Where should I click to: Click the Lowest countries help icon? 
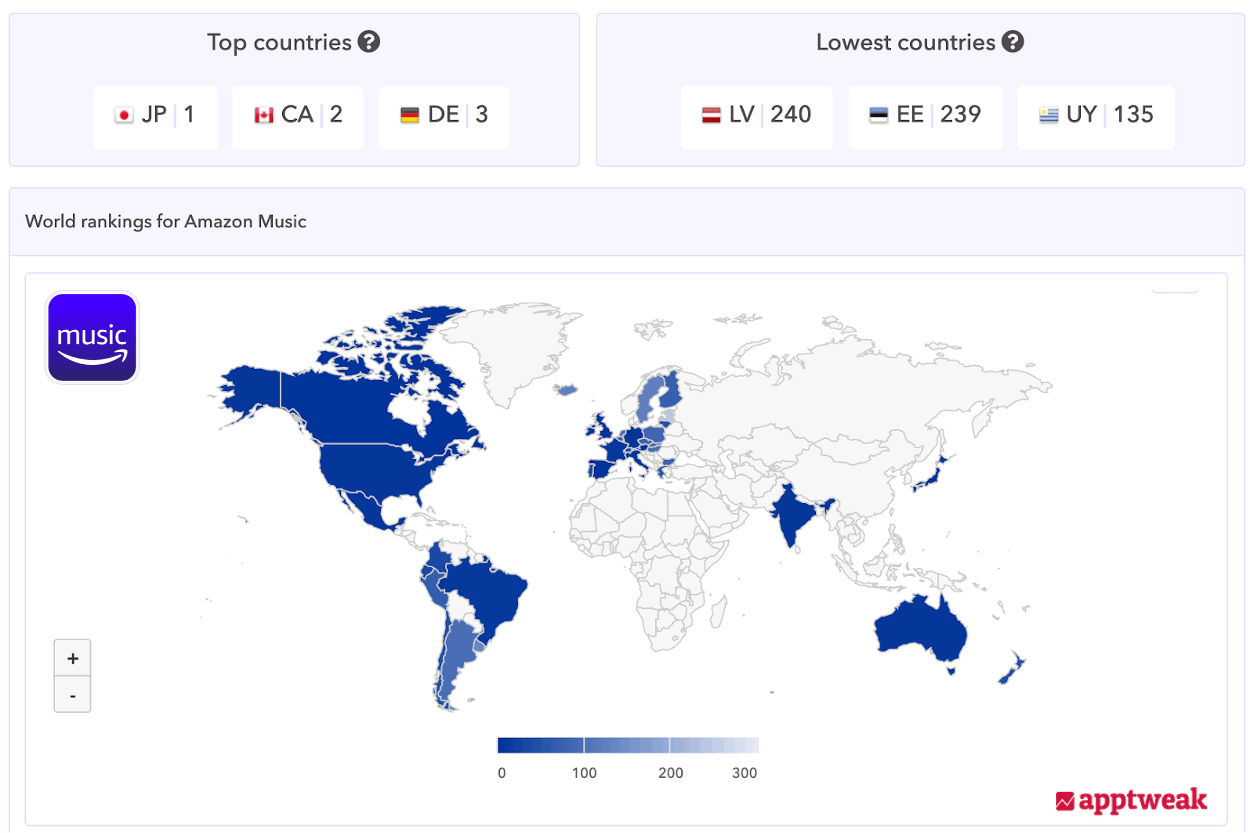point(1013,42)
